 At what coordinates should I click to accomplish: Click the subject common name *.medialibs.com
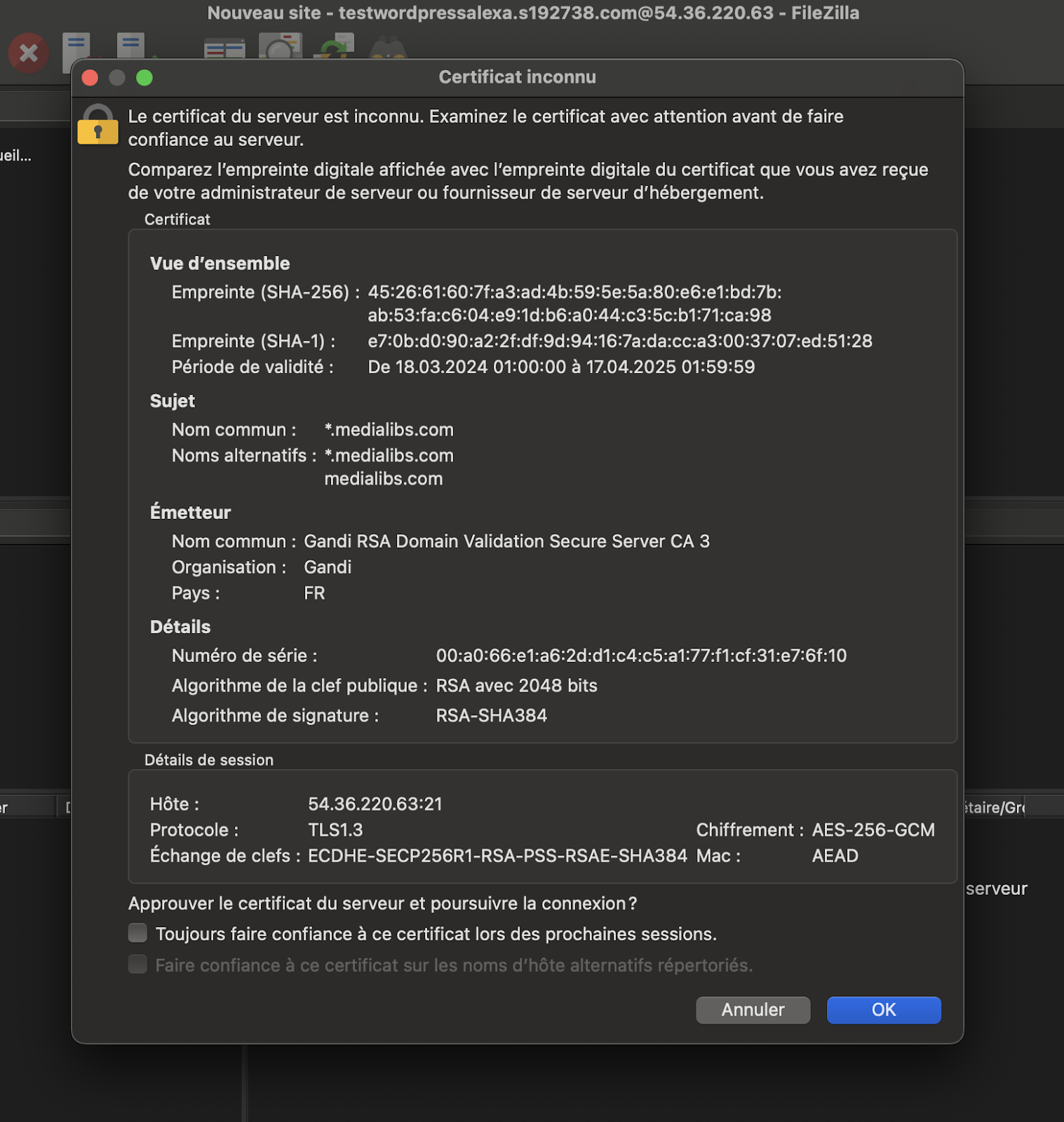[389, 429]
